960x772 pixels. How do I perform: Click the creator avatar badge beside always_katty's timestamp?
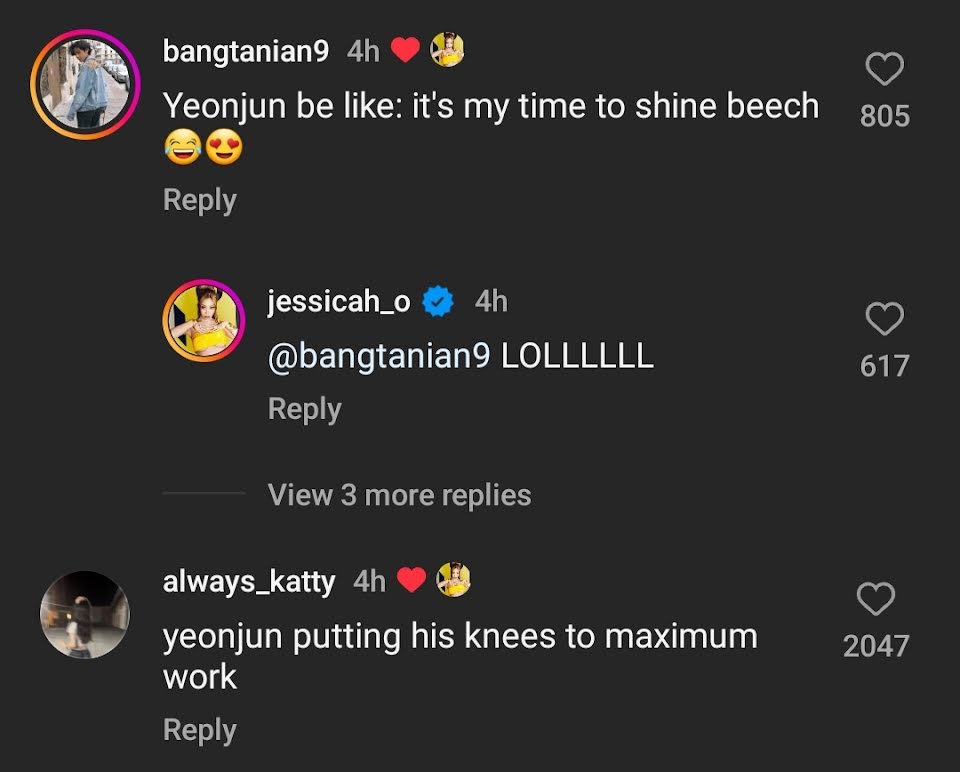454,580
